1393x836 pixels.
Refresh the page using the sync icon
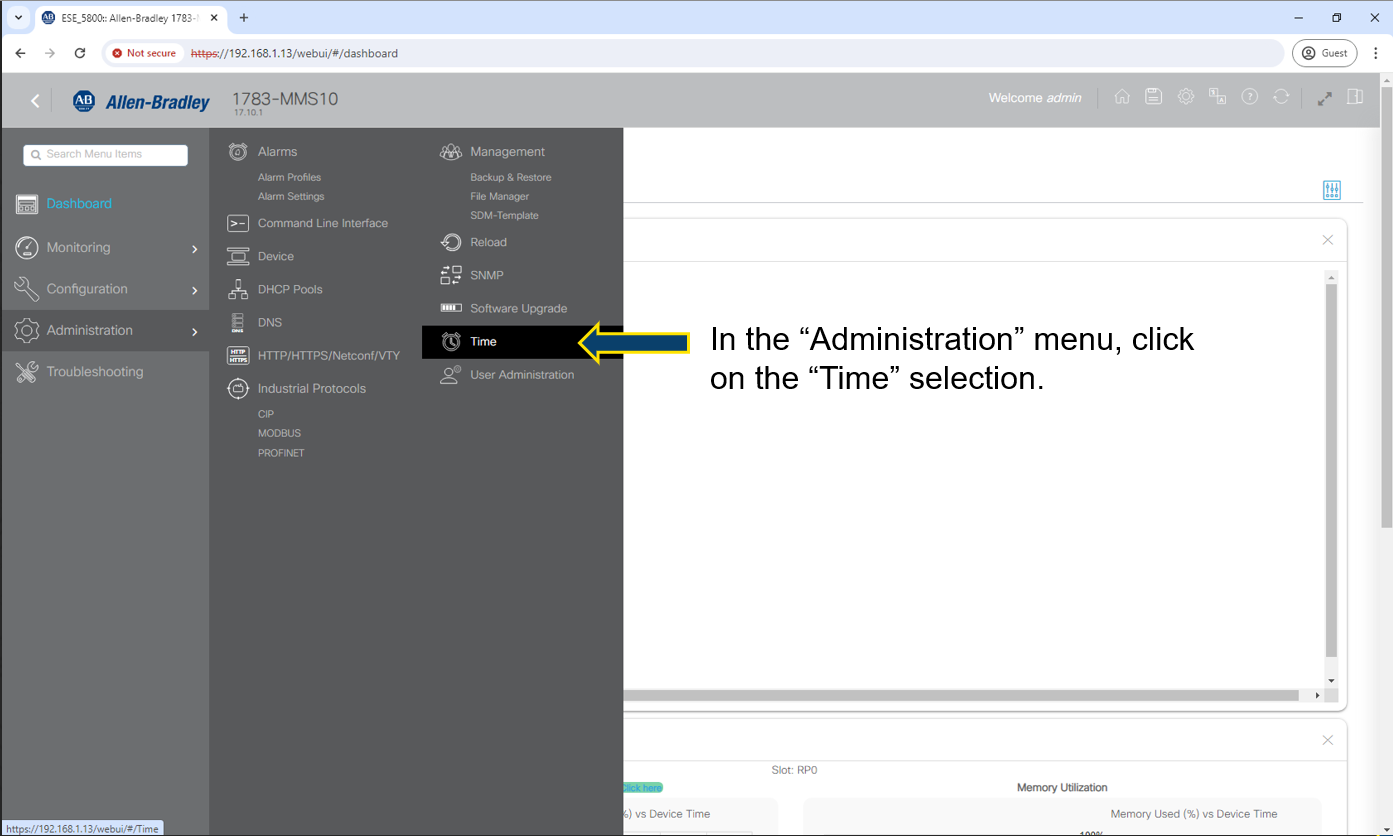click(x=1281, y=97)
